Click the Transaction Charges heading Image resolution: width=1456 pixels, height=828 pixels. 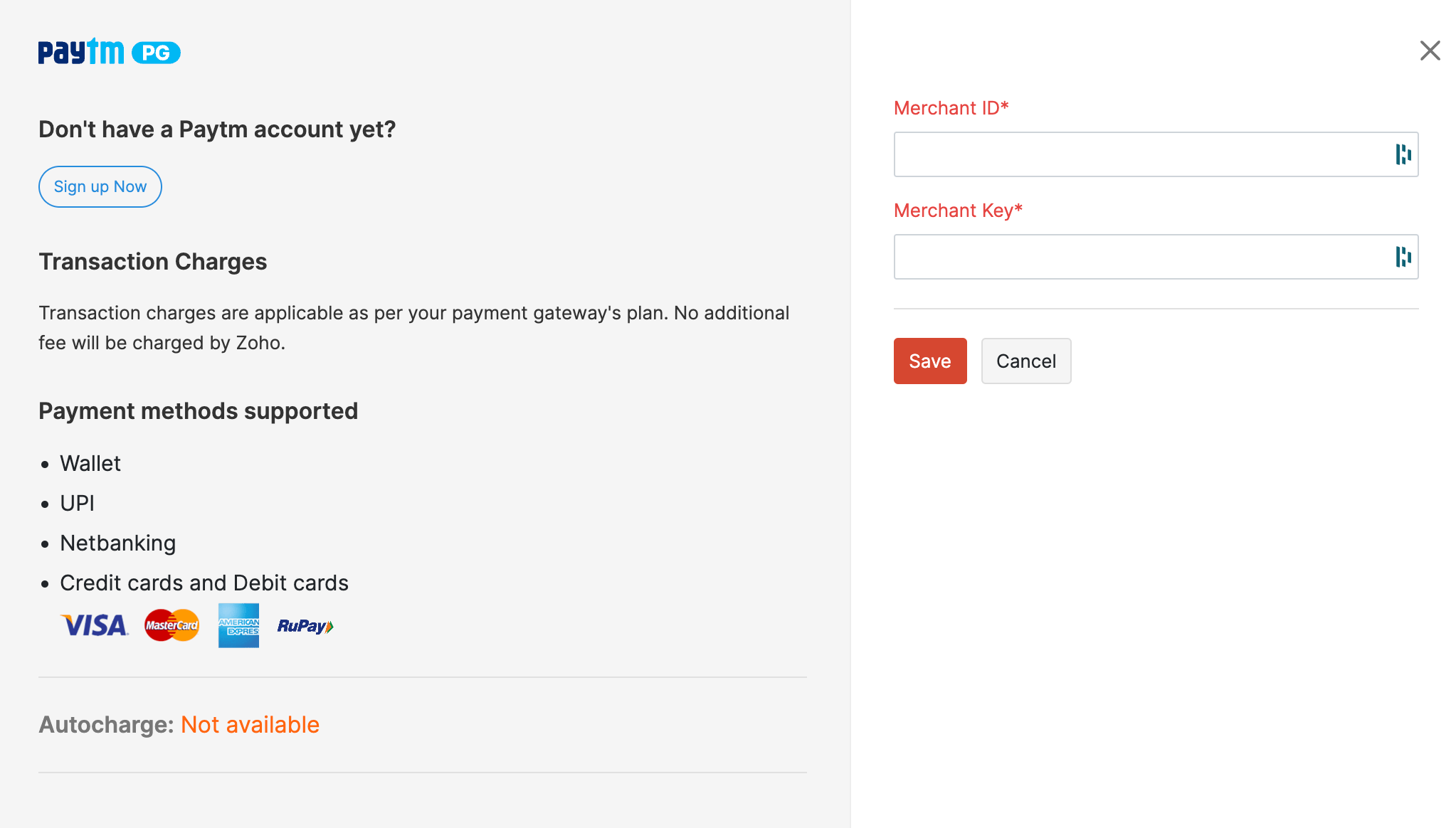[152, 261]
